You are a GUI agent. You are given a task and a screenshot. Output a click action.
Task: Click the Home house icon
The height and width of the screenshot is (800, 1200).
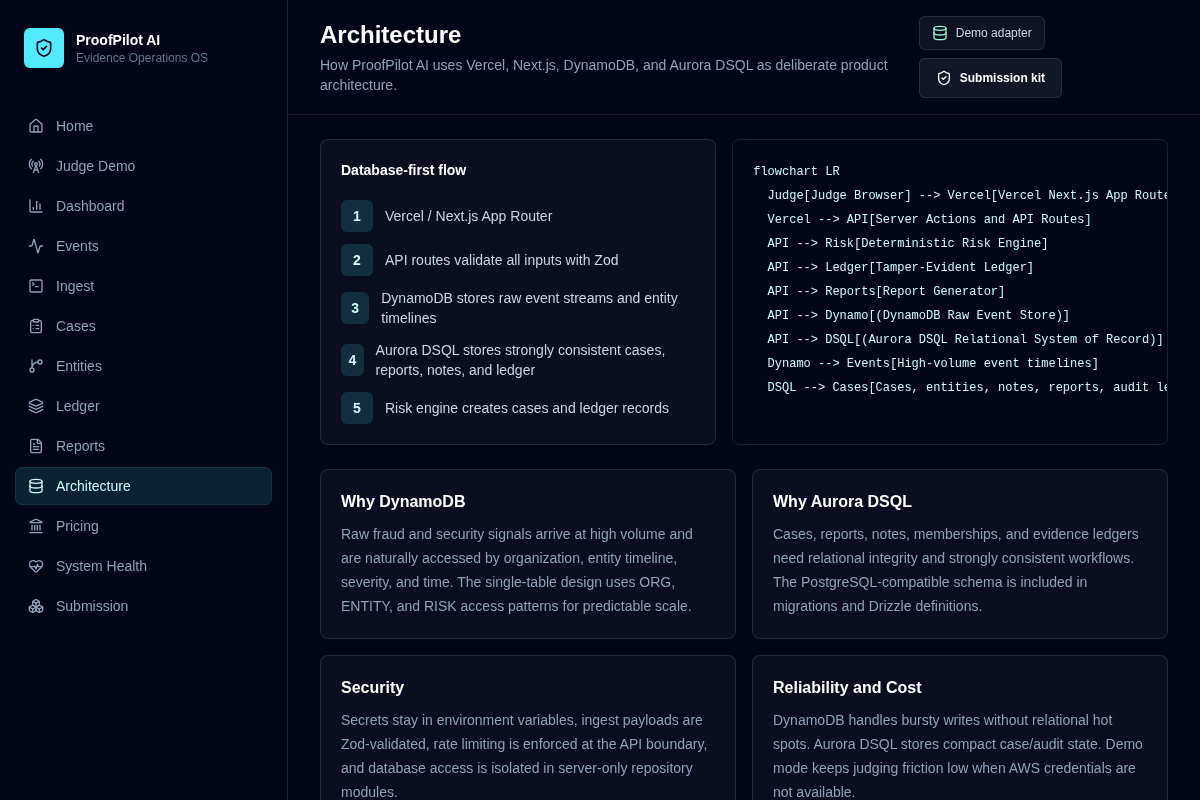coord(36,126)
